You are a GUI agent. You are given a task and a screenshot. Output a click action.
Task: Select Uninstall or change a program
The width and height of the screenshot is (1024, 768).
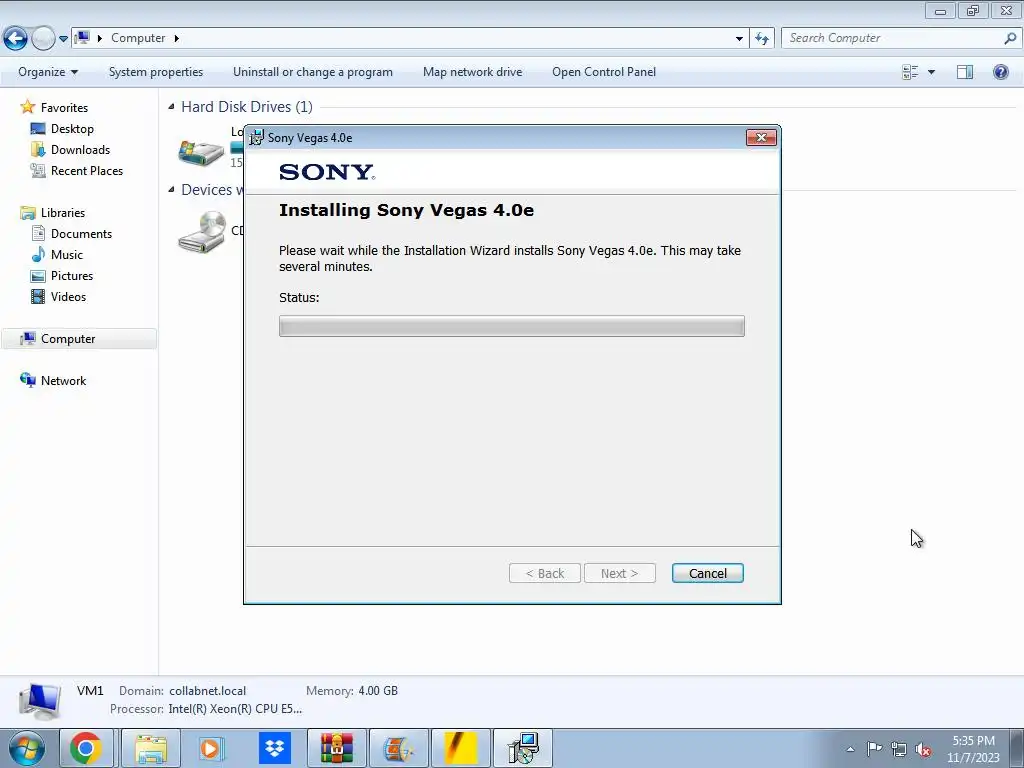pyautogui.click(x=313, y=72)
